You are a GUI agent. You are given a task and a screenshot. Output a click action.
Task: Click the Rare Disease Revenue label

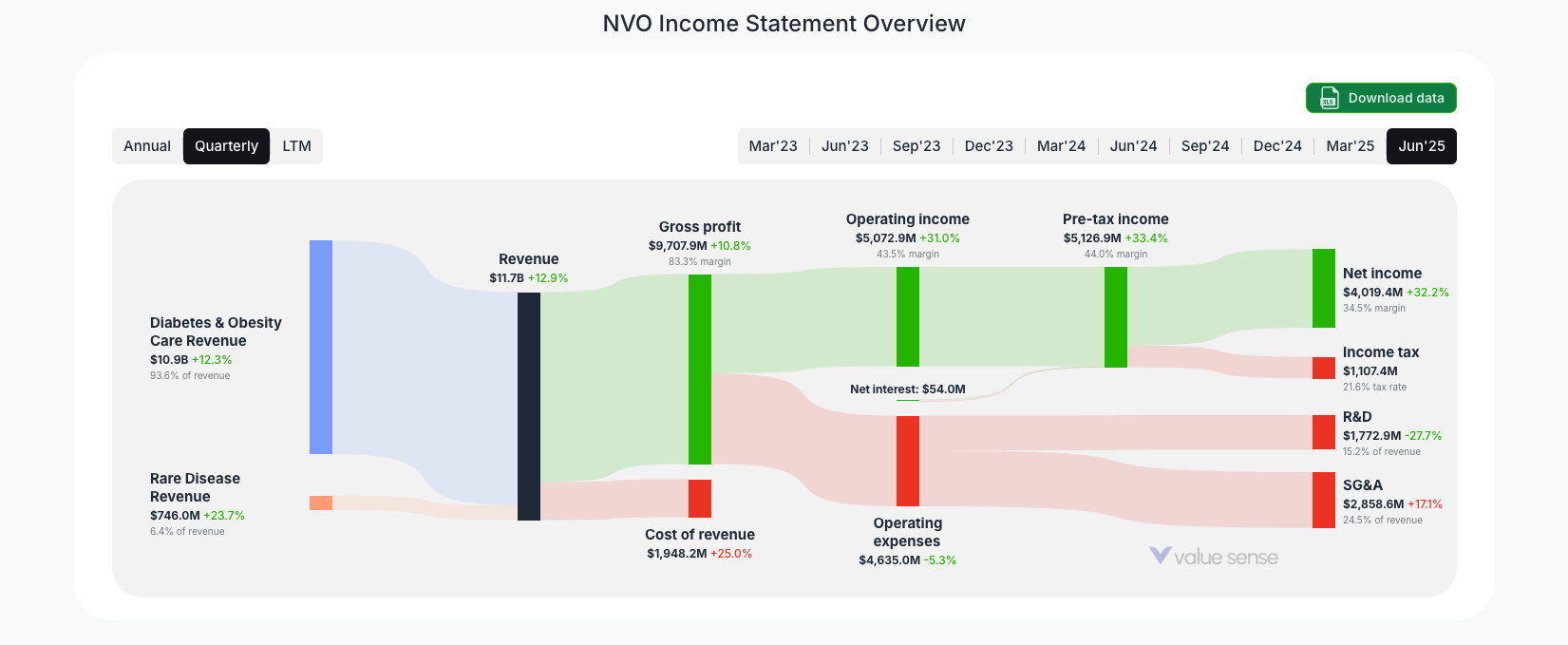(x=195, y=487)
